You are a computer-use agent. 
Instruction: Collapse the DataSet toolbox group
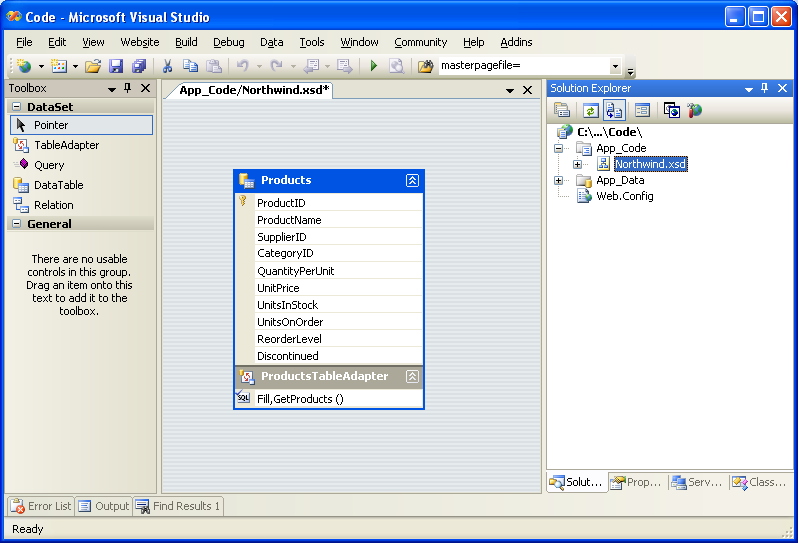16,106
